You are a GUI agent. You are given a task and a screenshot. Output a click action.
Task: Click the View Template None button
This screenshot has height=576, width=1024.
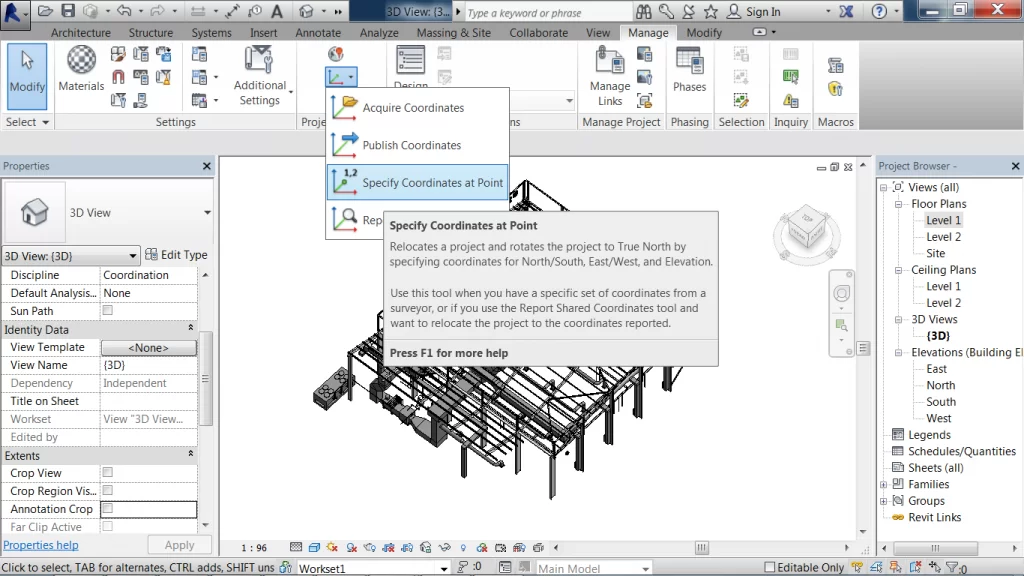point(148,348)
